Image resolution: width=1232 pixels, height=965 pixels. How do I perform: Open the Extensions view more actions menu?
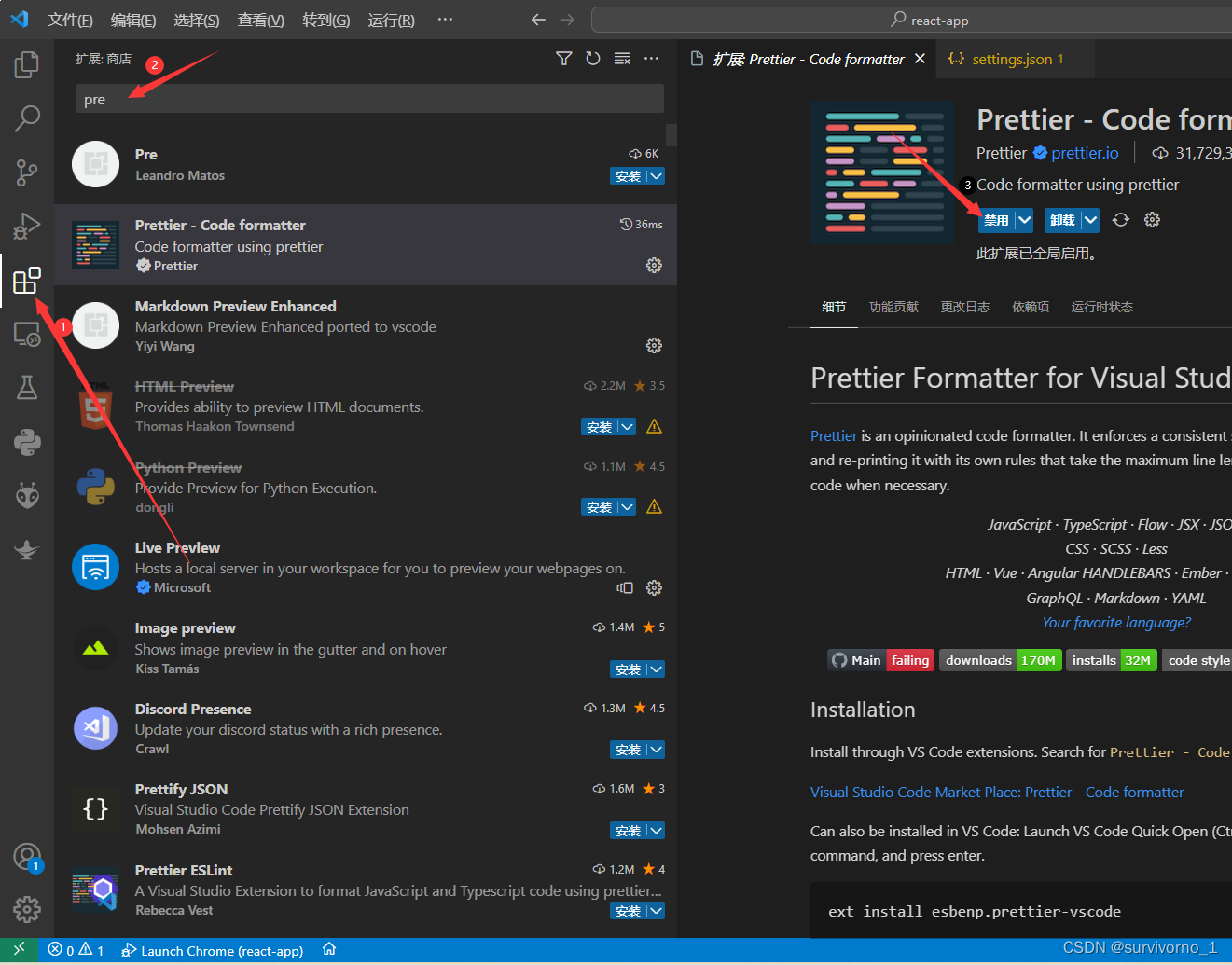click(651, 59)
